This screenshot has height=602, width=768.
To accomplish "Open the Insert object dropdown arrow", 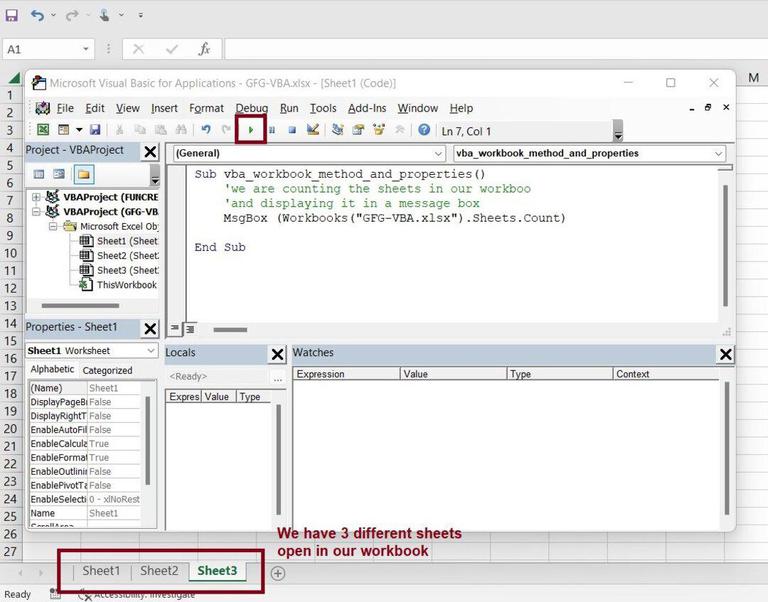I will point(79,130).
